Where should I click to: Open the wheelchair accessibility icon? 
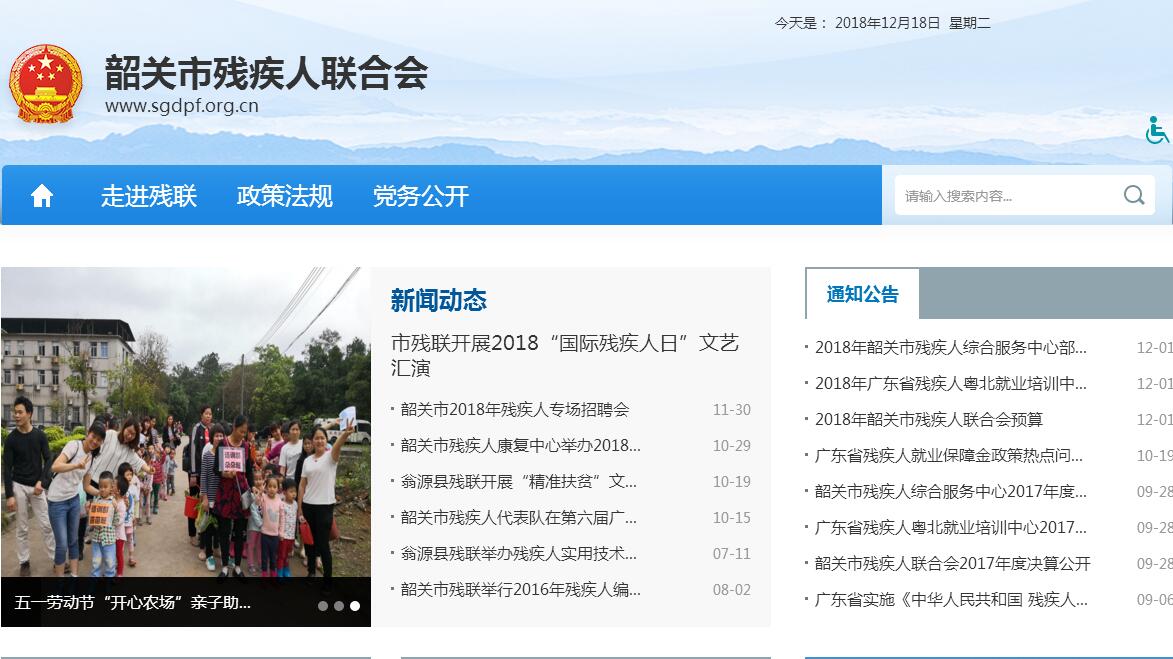[1157, 130]
